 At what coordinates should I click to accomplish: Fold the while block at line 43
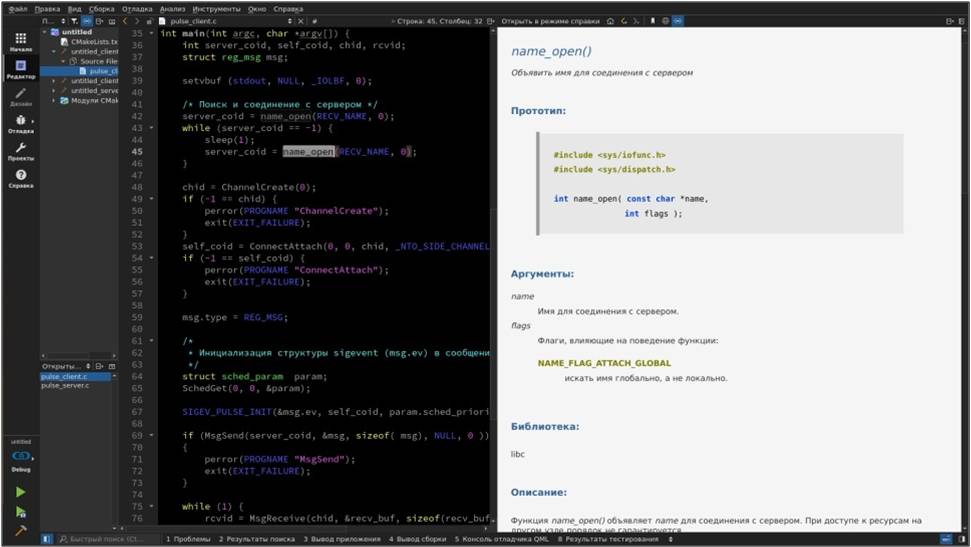coord(152,128)
